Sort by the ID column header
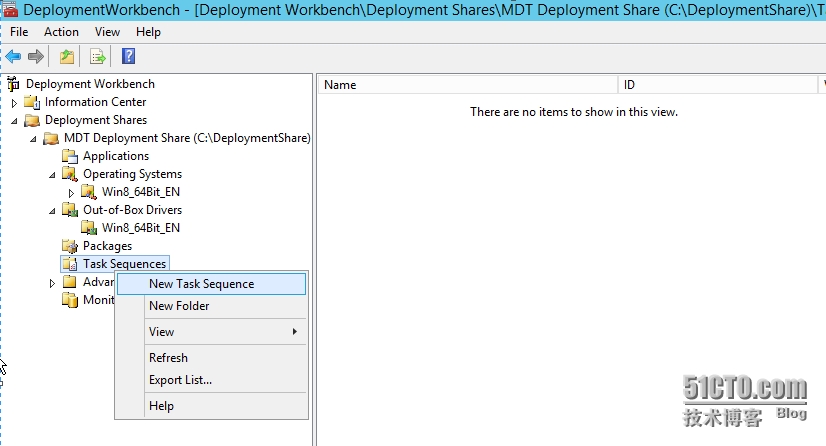The width and height of the screenshot is (826, 446). (x=718, y=85)
